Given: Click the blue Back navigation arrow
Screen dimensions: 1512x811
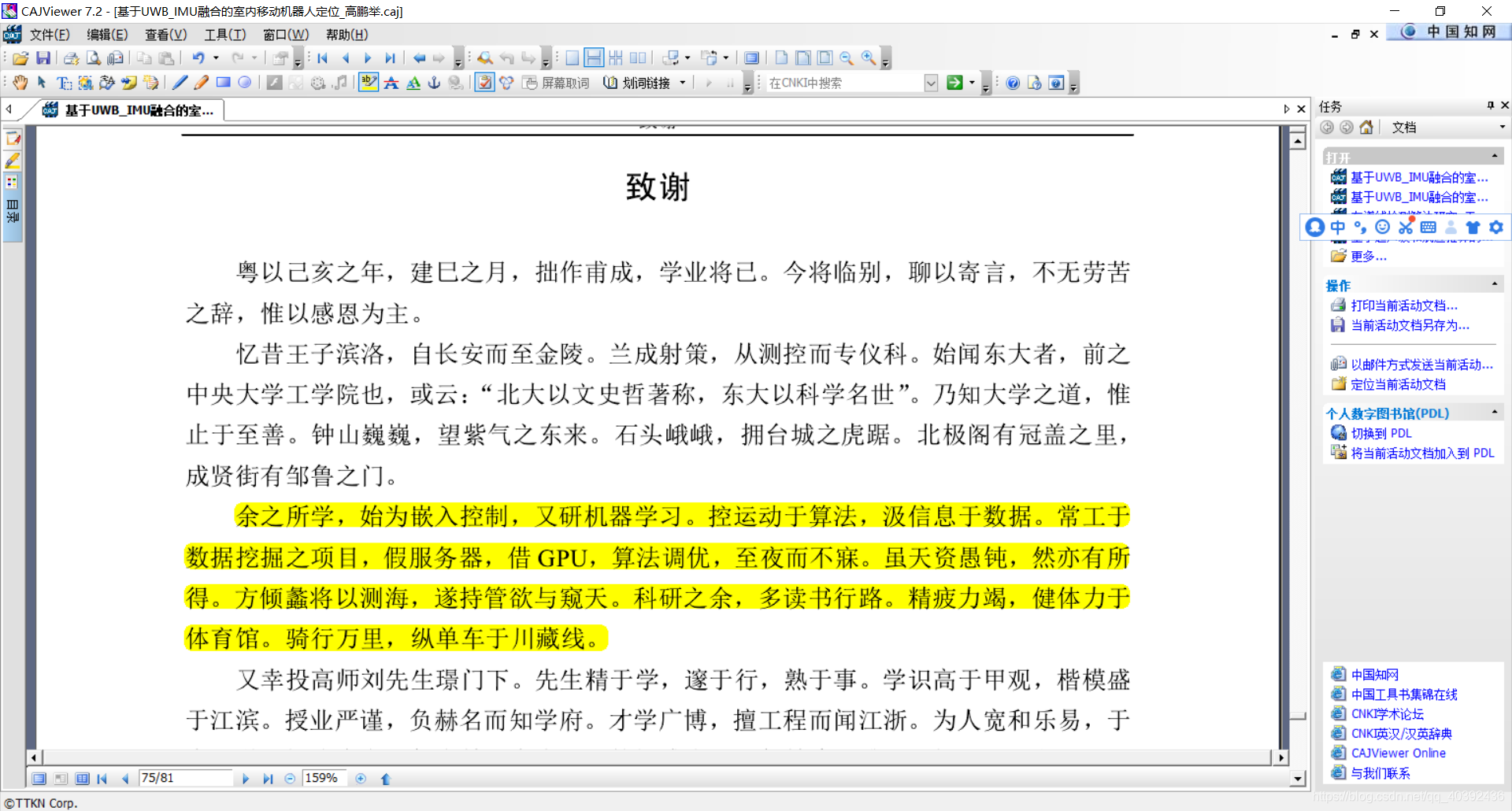Looking at the screenshot, I should coord(419,58).
